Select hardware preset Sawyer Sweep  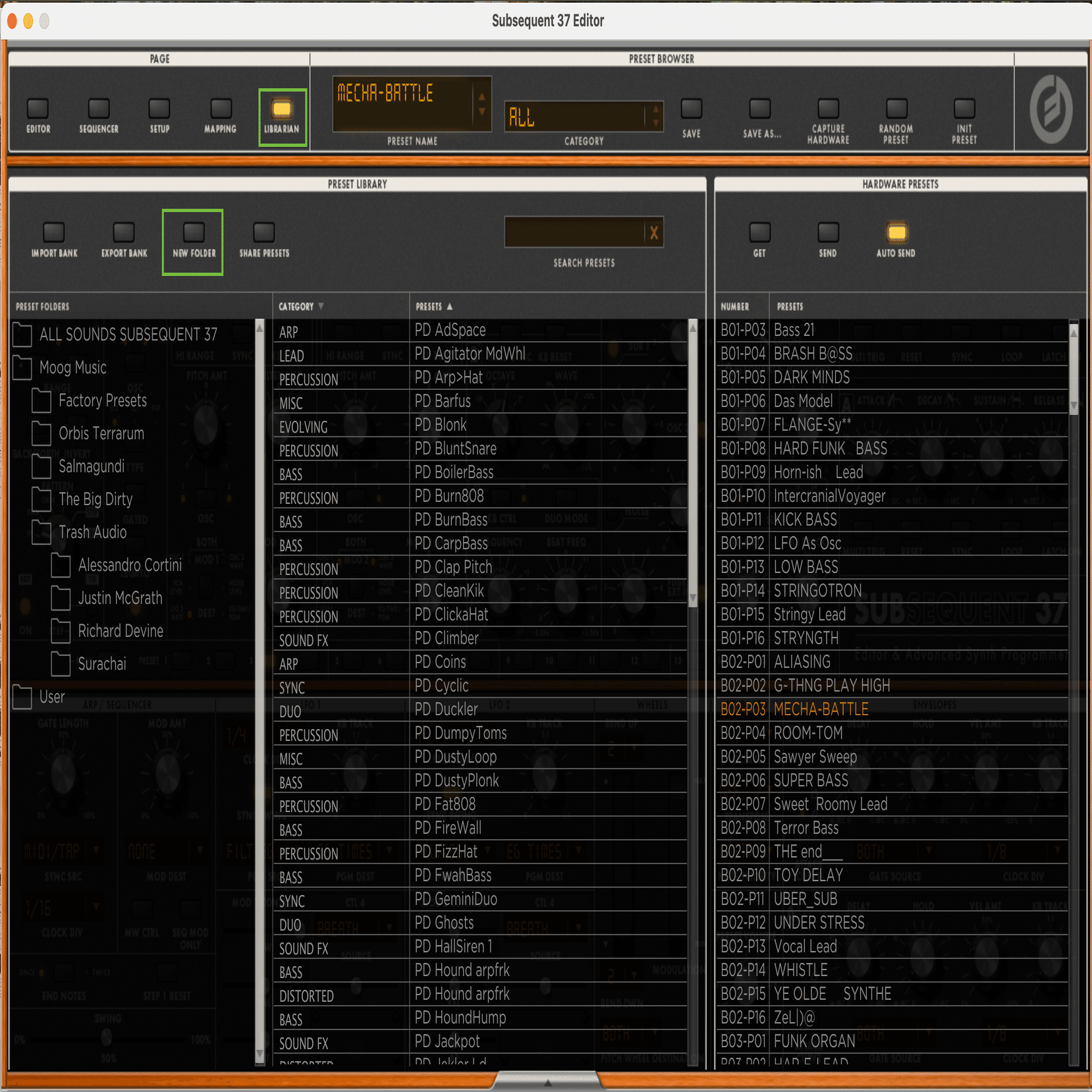[892, 757]
